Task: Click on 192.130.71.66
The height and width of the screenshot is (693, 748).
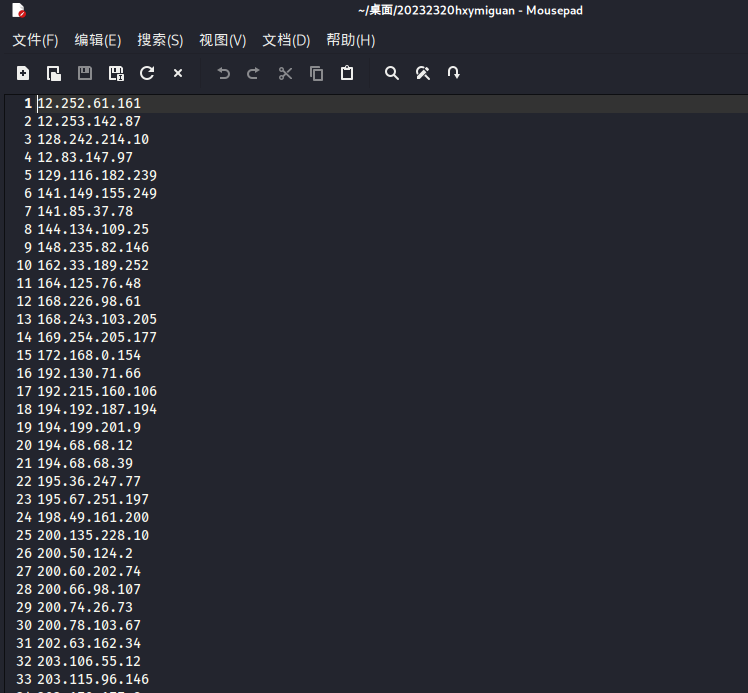Action: [x=89, y=373]
